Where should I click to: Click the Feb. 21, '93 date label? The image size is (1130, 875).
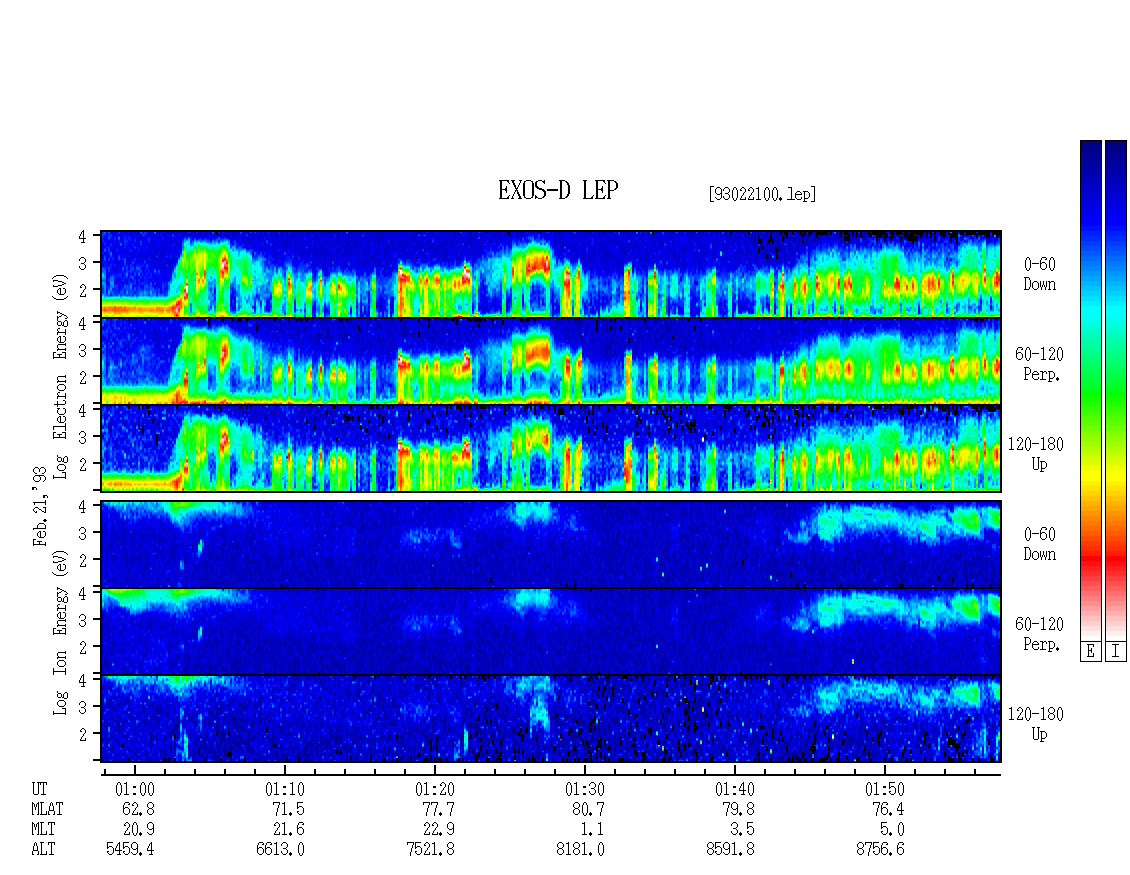40,506
